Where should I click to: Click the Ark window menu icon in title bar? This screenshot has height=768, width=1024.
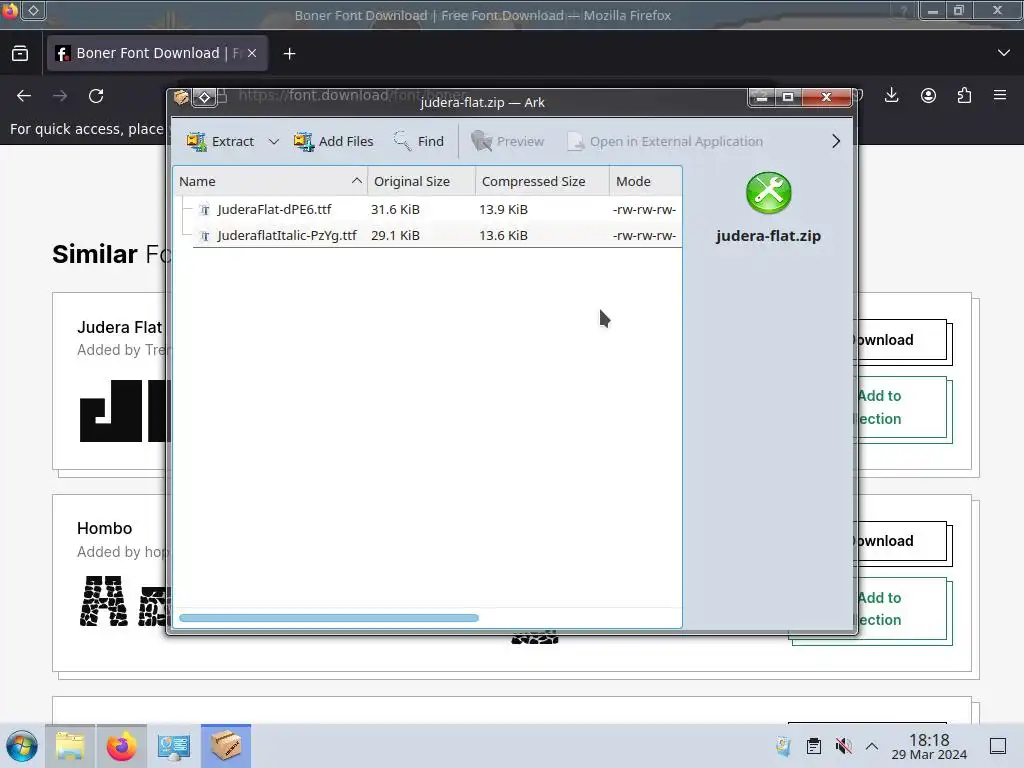[x=181, y=98]
